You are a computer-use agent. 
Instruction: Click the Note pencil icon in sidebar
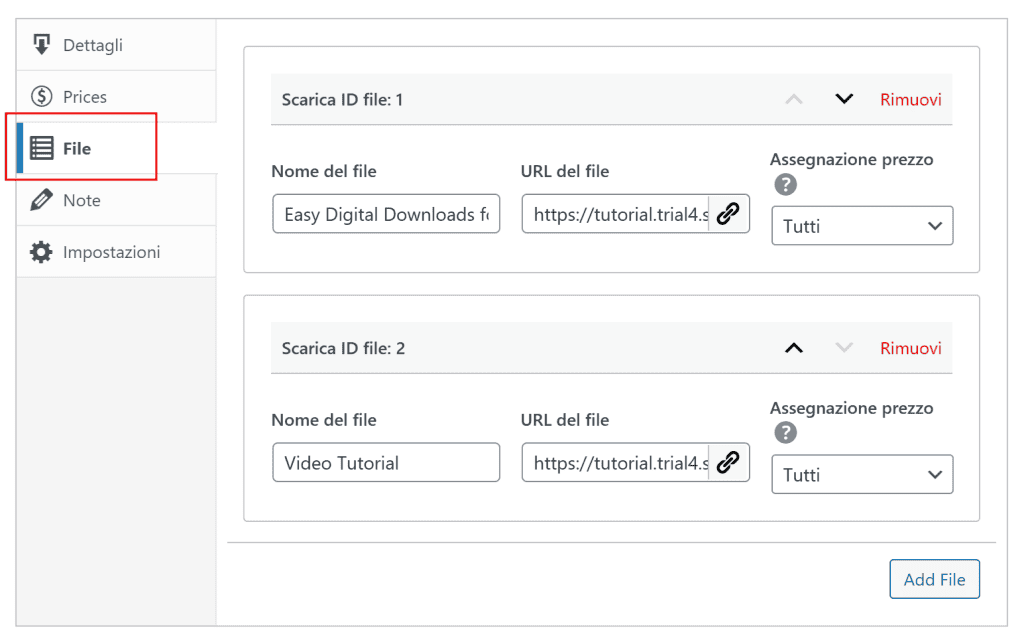click(x=41, y=200)
